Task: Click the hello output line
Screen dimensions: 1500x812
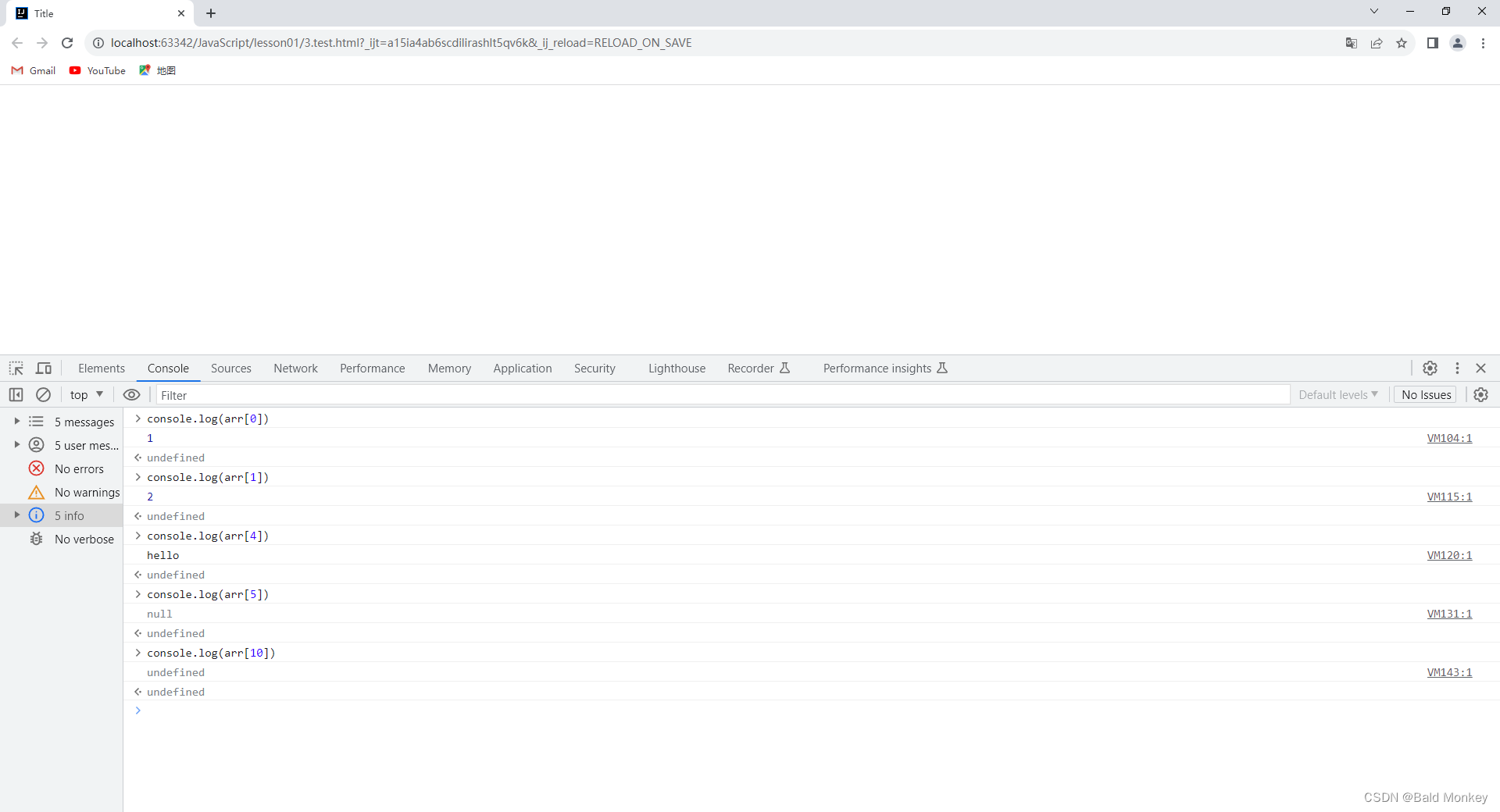Action: (x=162, y=555)
